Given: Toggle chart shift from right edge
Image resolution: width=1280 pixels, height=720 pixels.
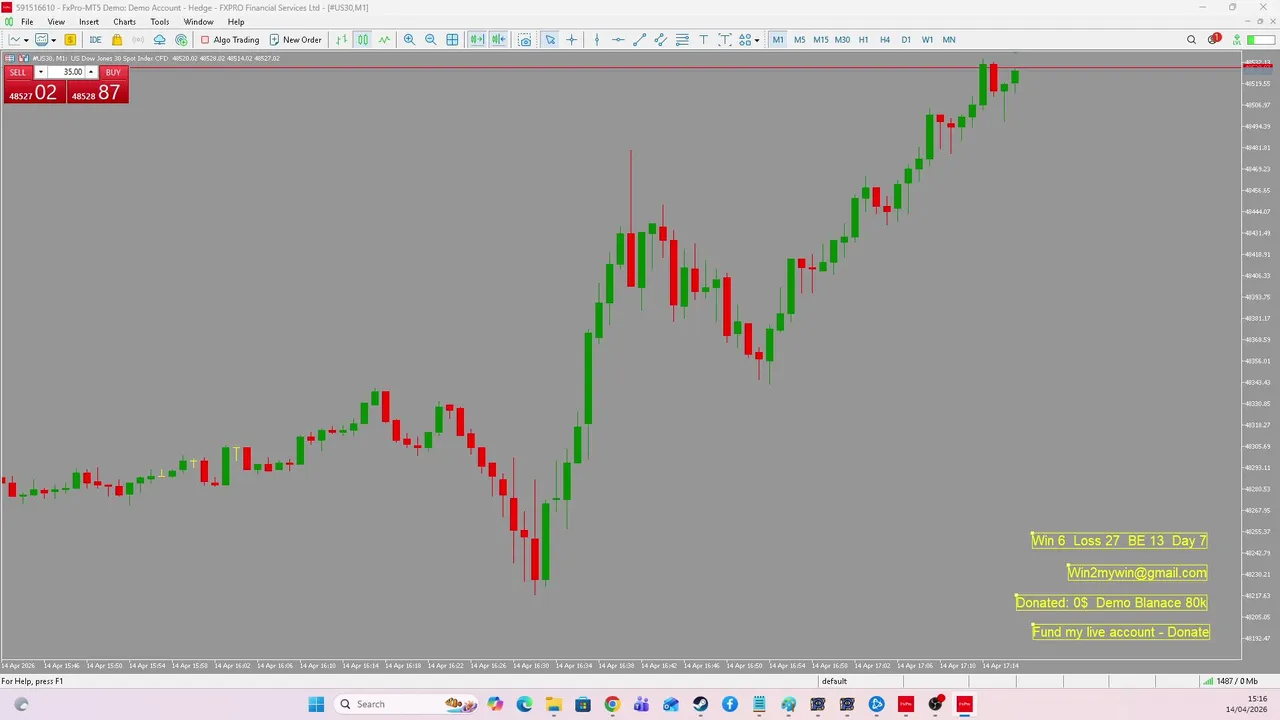Looking at the screenshot, I should click(x=498, y=40).
